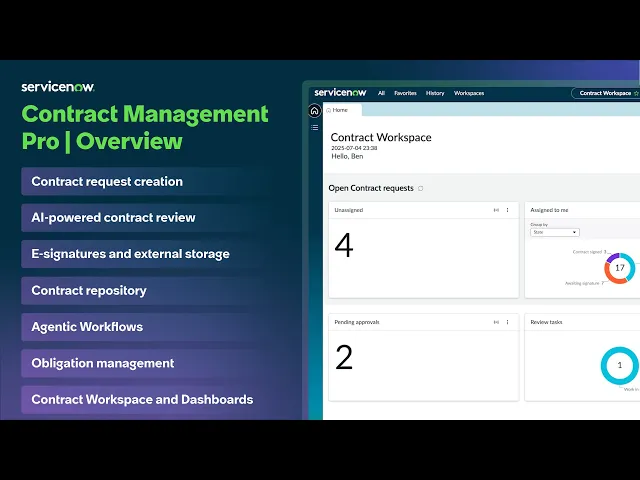Open the Favorites menu
640x480 pixels.
tap(405, 93)
